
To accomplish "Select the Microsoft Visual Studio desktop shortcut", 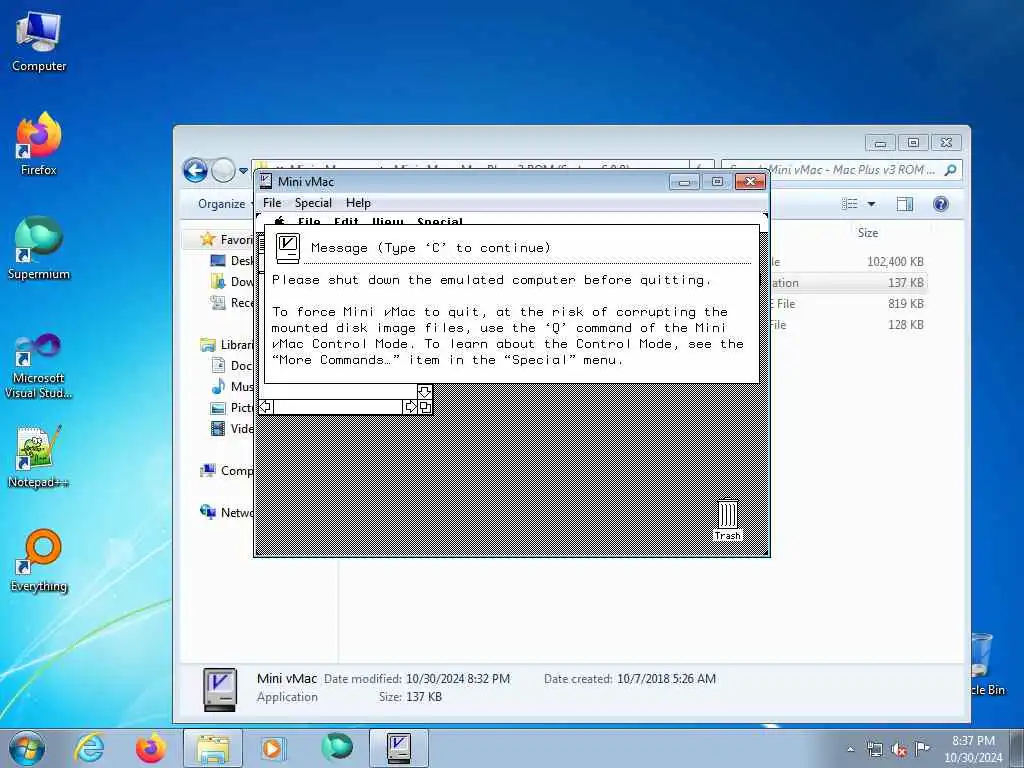I will [39, 366].
